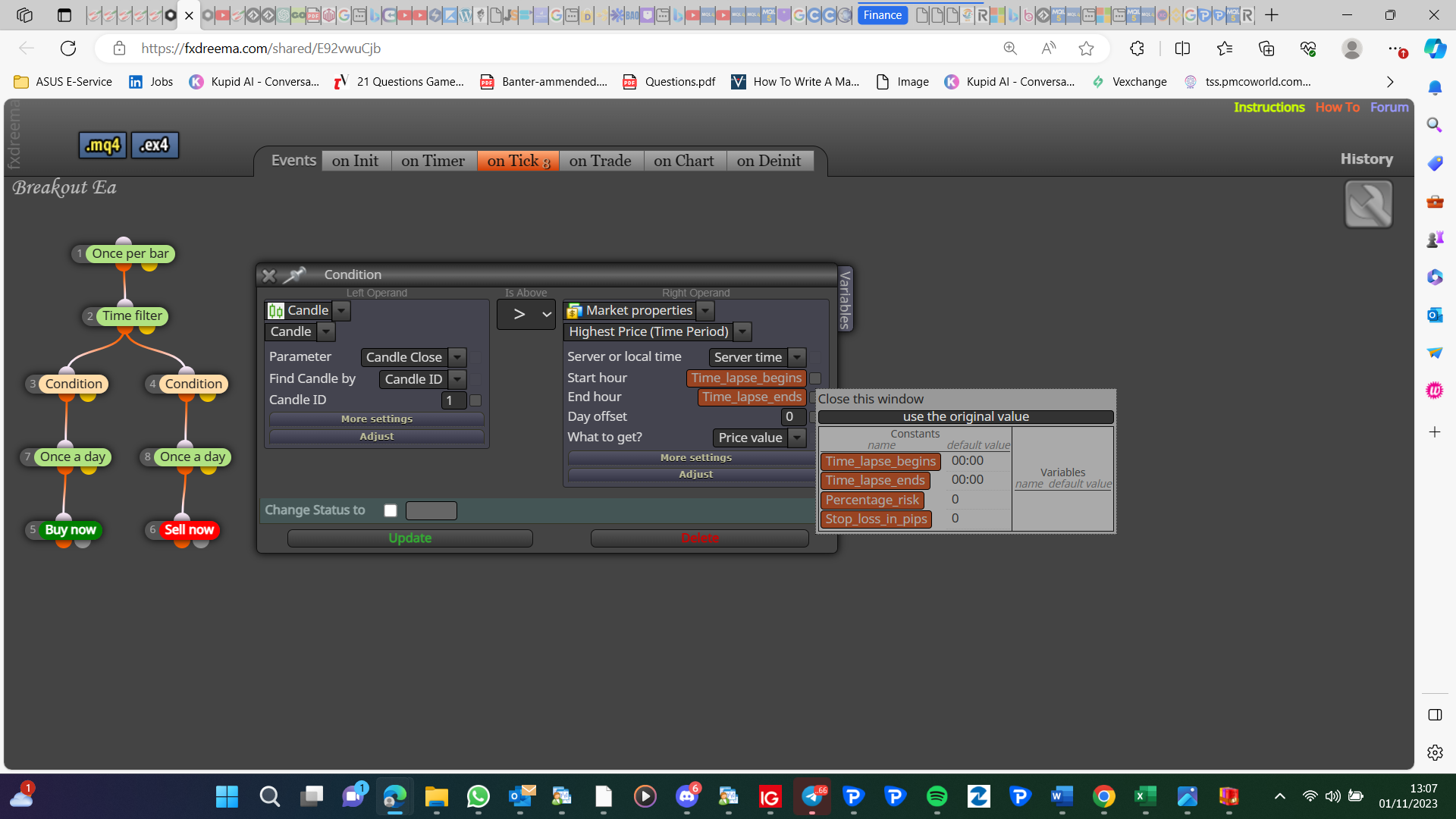The width and height of the screenshot is (1456, 819).
Task: Switch to the on Init tab
Action: 355,161
